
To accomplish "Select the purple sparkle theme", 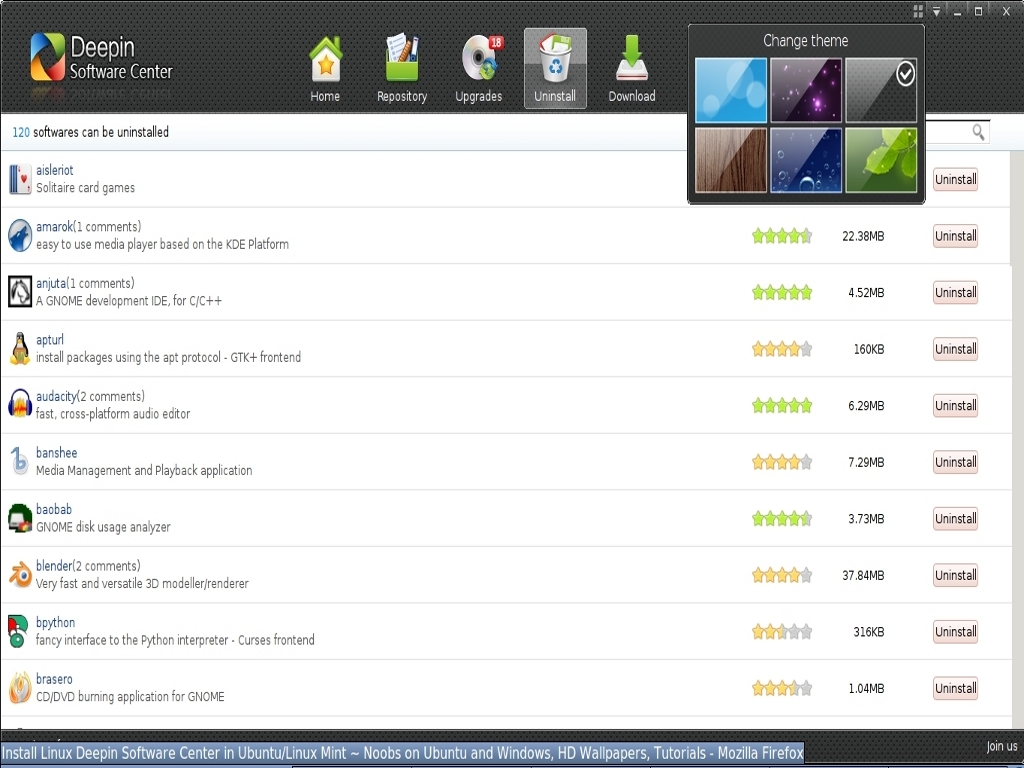I will (806, 90).
